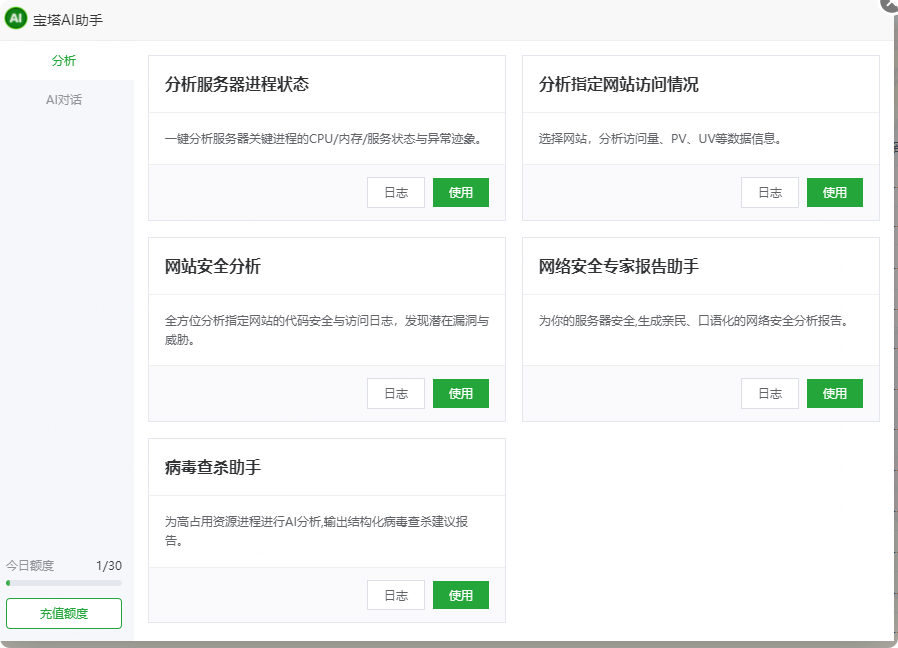The width and height of the screenshot is (898, 648).
Task: Open 日志 for 病毒查杀助手
Action: coord(395,594)
